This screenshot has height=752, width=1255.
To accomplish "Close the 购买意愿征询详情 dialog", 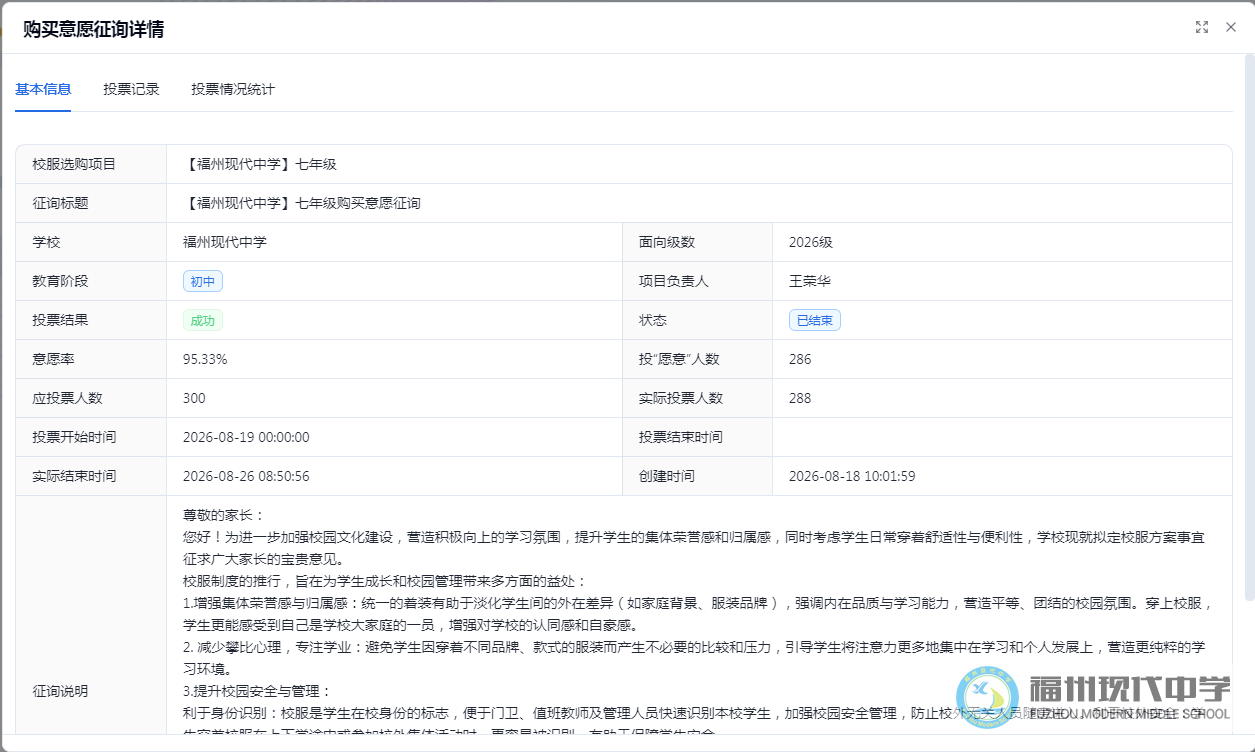I will click(1231, 27).
